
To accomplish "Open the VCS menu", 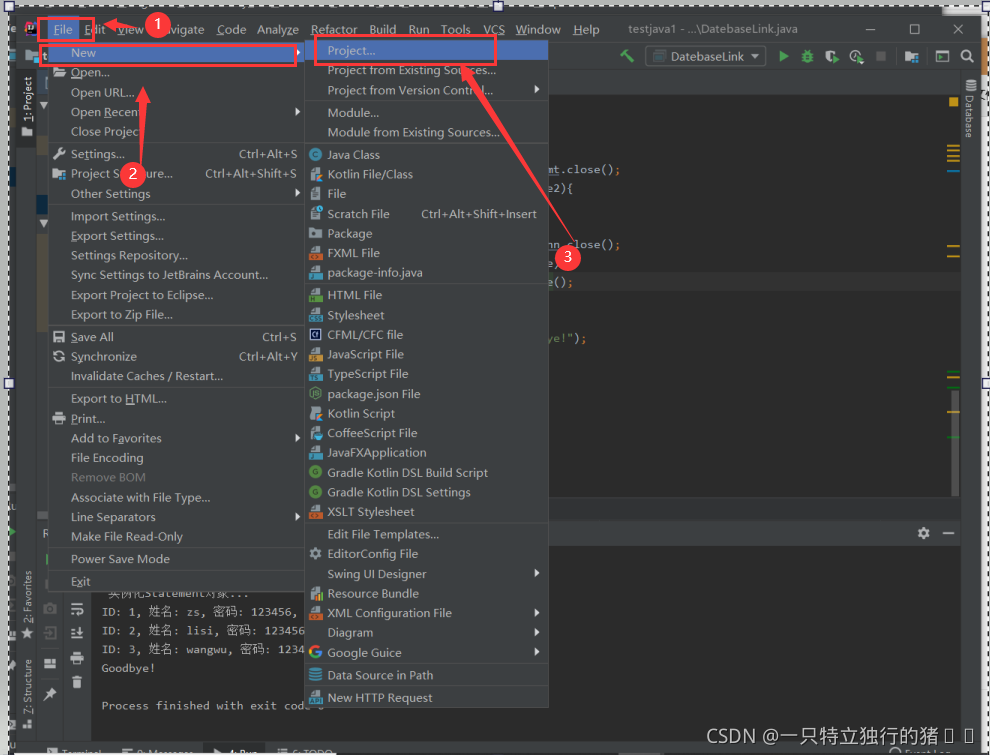I will click(494, 30).
